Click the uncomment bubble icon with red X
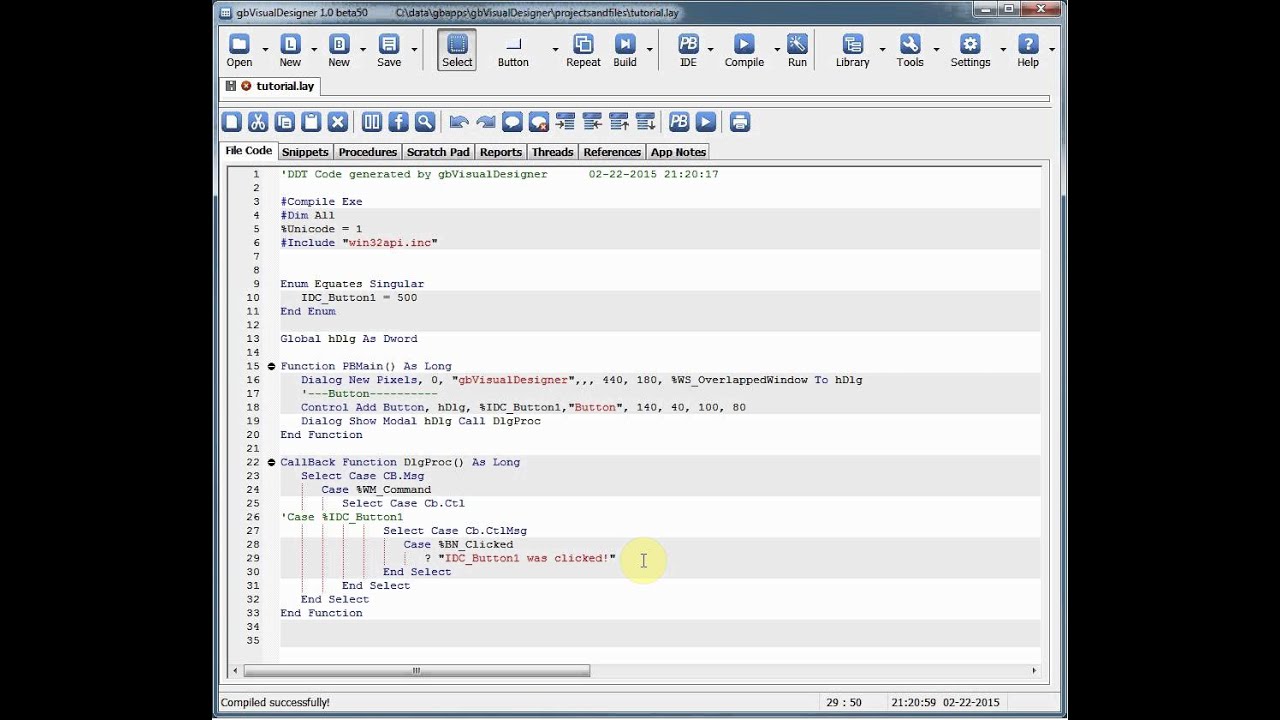This screenshot has width=1280, height=720. [x=539, y=122]
